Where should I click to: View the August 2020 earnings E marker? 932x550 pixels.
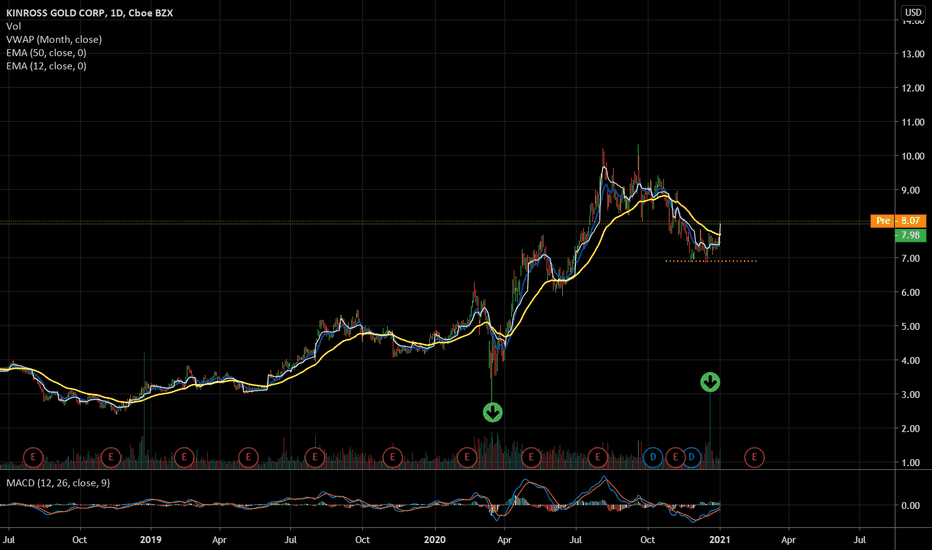(597, 457)
